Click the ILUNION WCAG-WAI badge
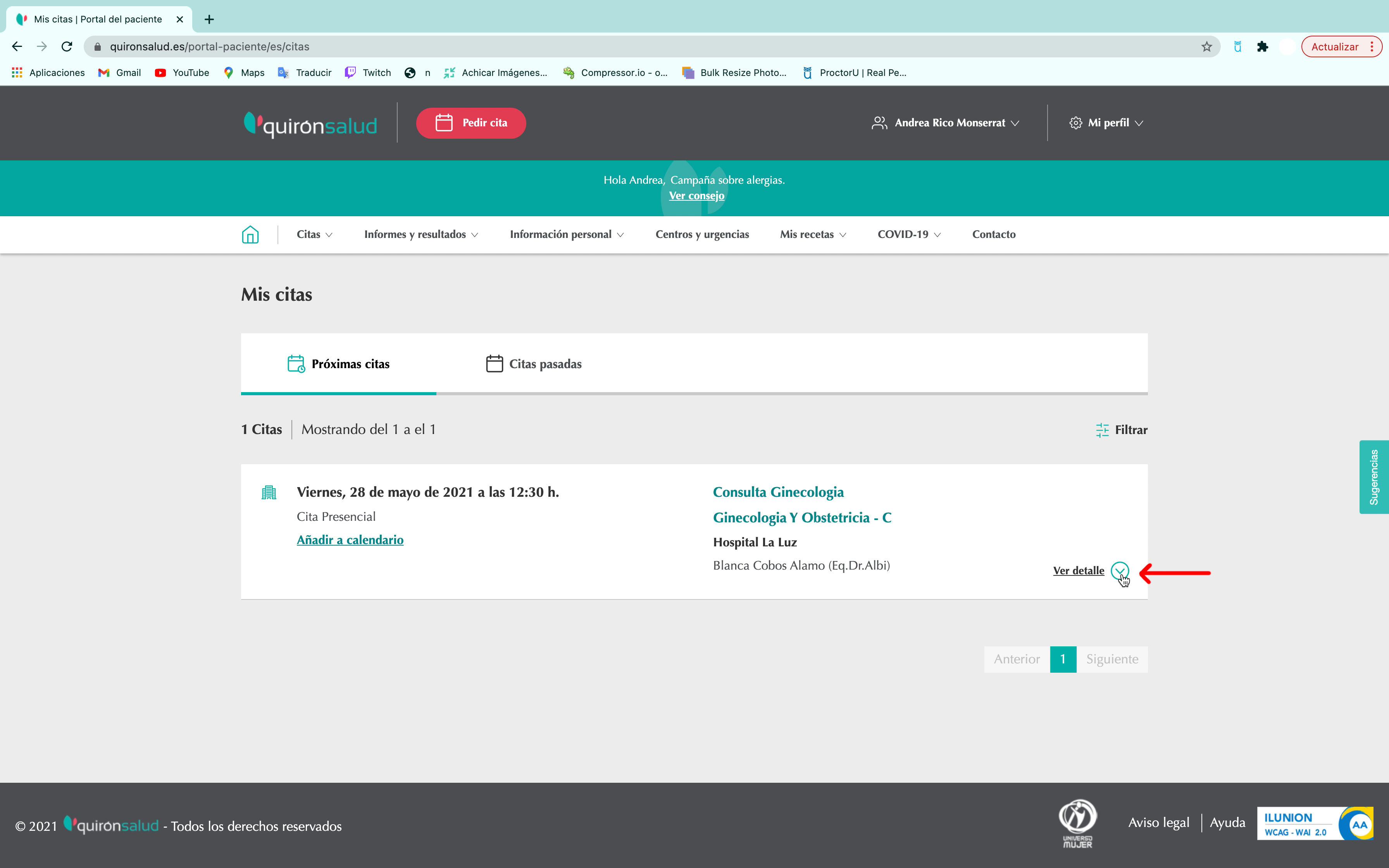Screen dimensions: 1389x868 pos(1314,823)
